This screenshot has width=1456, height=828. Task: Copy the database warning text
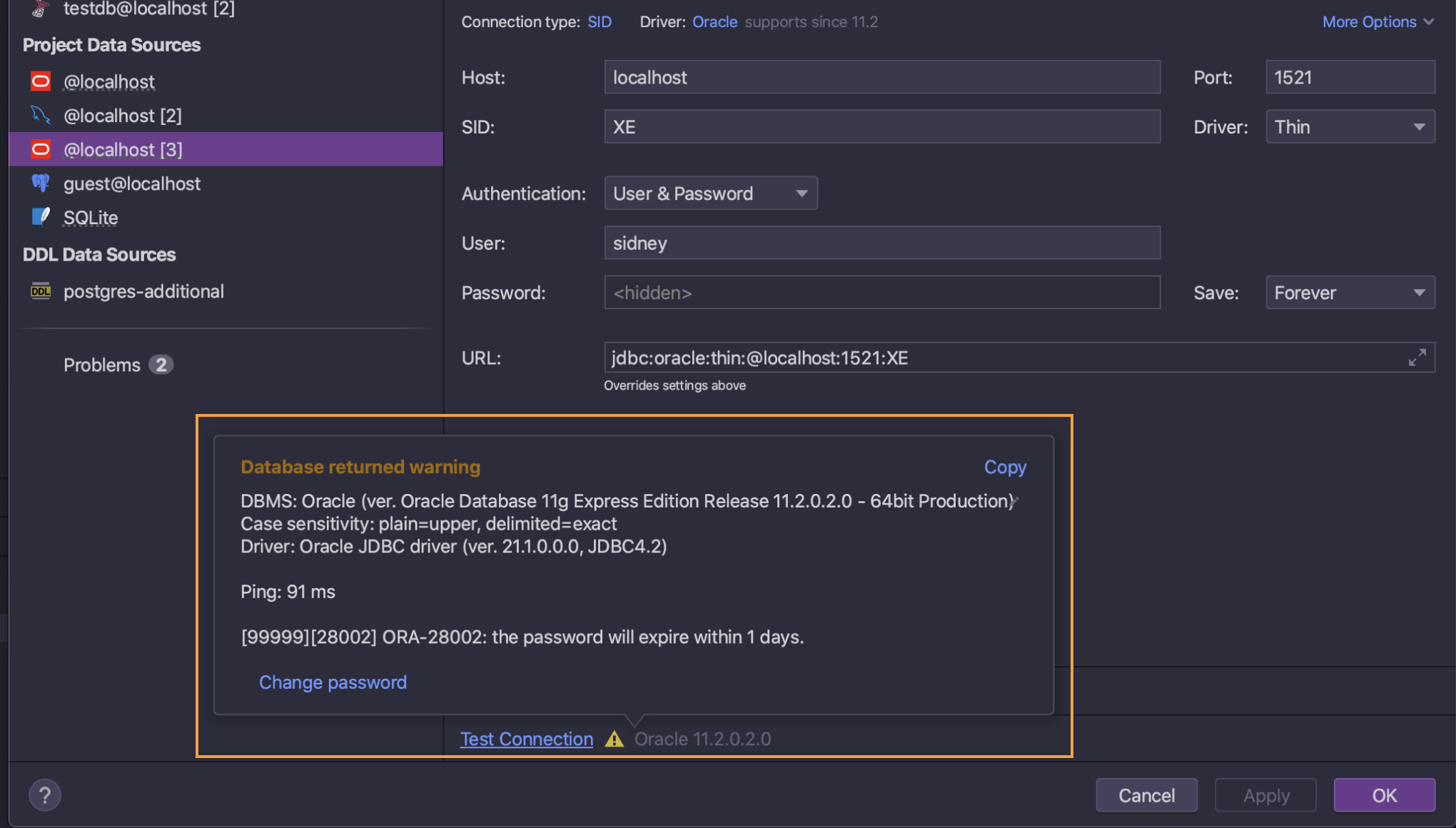[1004, 467]
